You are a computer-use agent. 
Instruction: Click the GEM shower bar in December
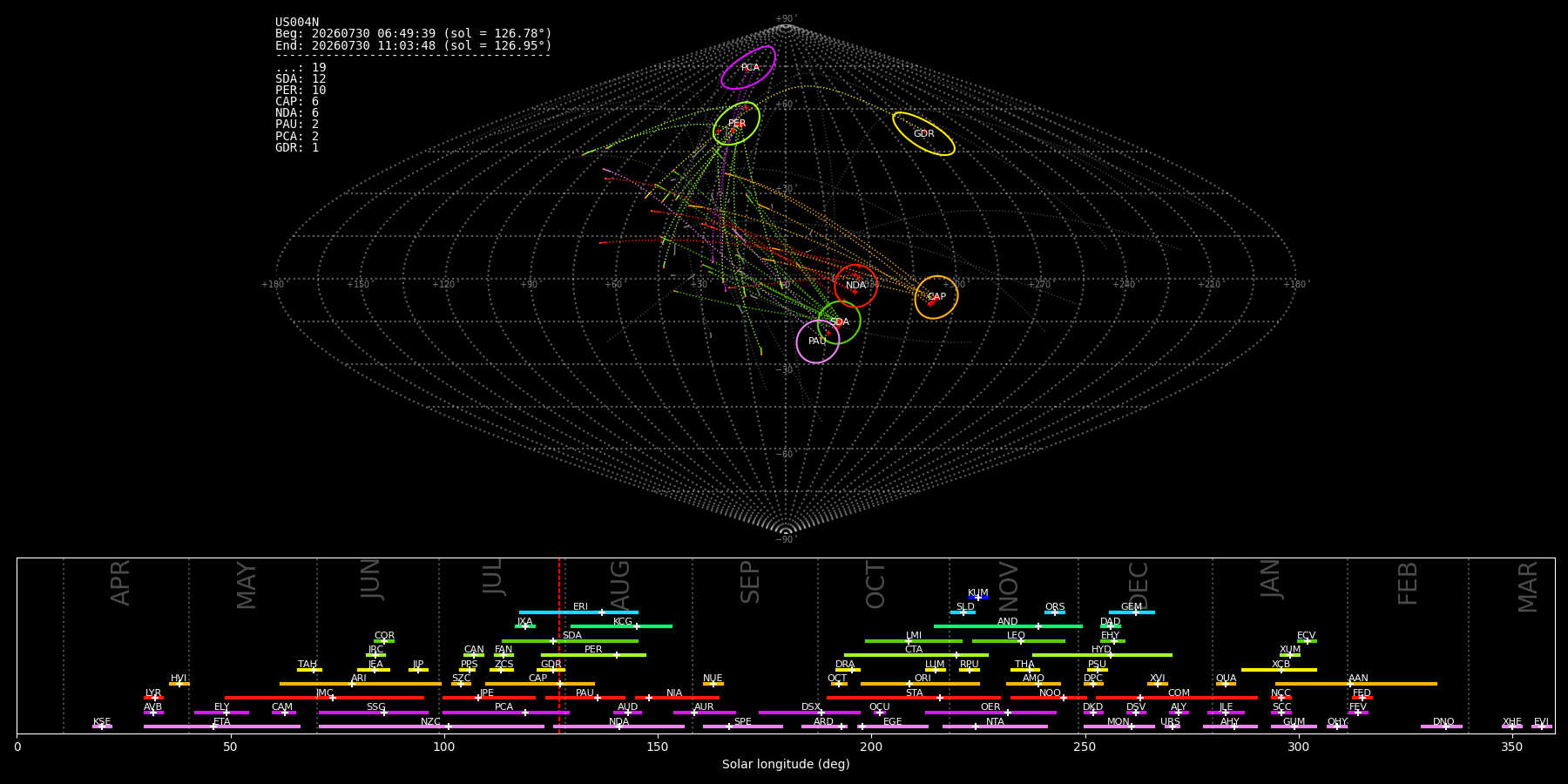point(1132,612)
